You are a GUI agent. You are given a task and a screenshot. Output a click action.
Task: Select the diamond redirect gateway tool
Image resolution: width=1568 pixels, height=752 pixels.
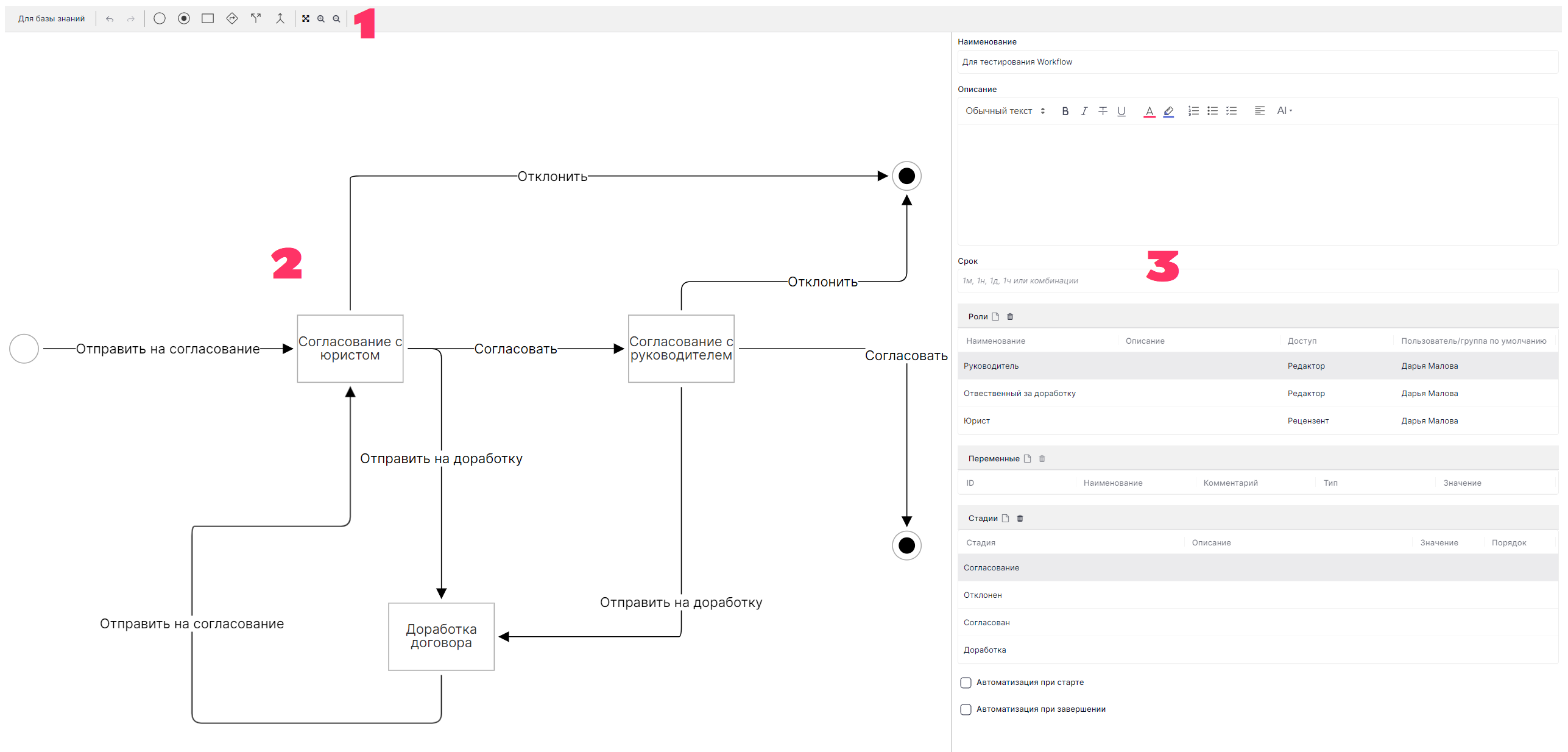(x=231, y=18)
